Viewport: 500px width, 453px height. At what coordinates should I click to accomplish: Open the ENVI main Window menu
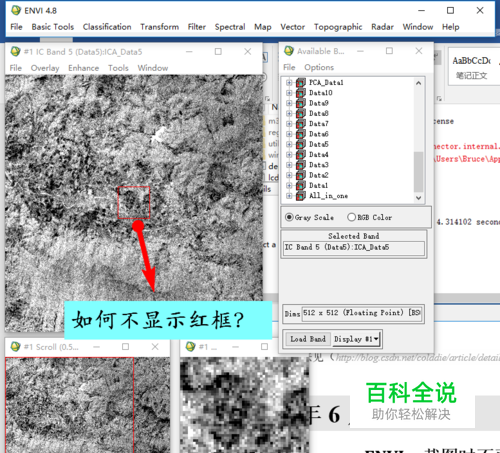coord(418,27)
